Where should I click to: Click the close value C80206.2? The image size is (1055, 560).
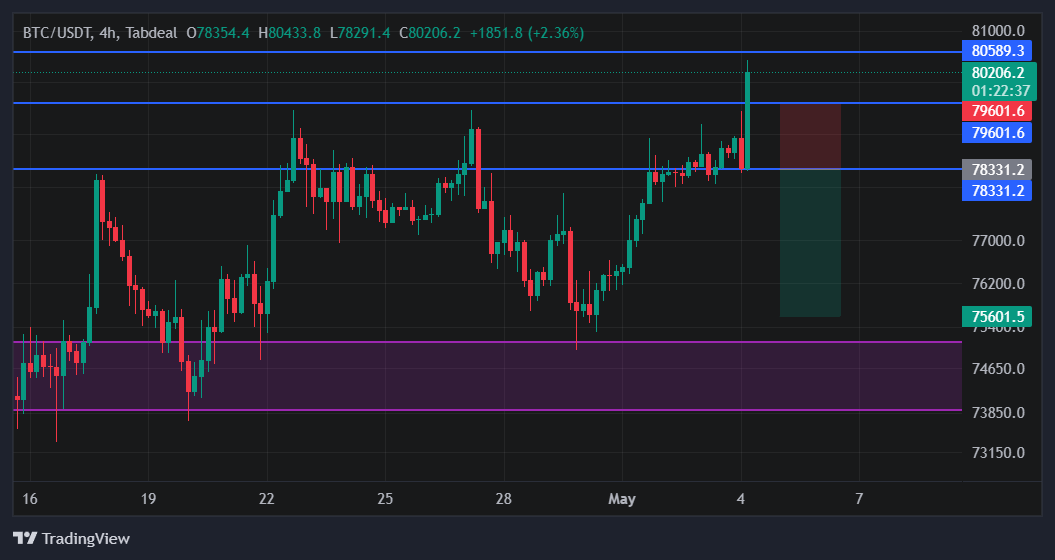pyautogui.click(x=430, y=32)
